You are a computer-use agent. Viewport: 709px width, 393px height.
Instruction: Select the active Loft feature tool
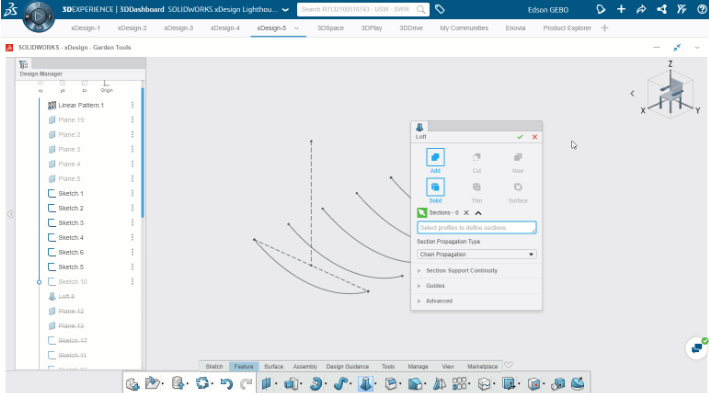[x=365, y=384]
